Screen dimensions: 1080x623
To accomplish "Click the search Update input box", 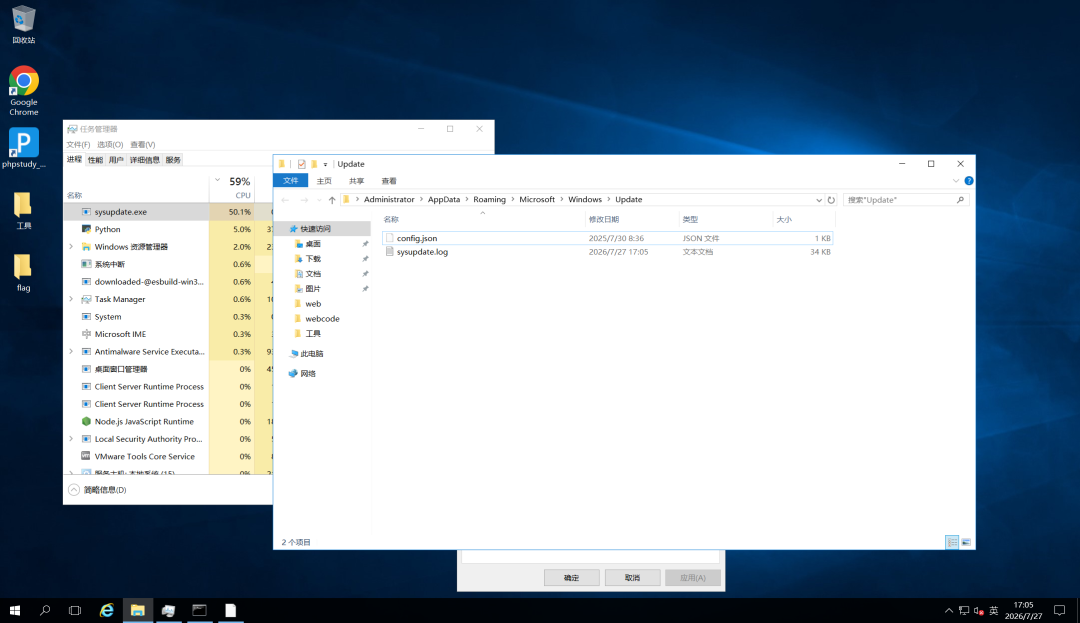I will click(900, 200).
